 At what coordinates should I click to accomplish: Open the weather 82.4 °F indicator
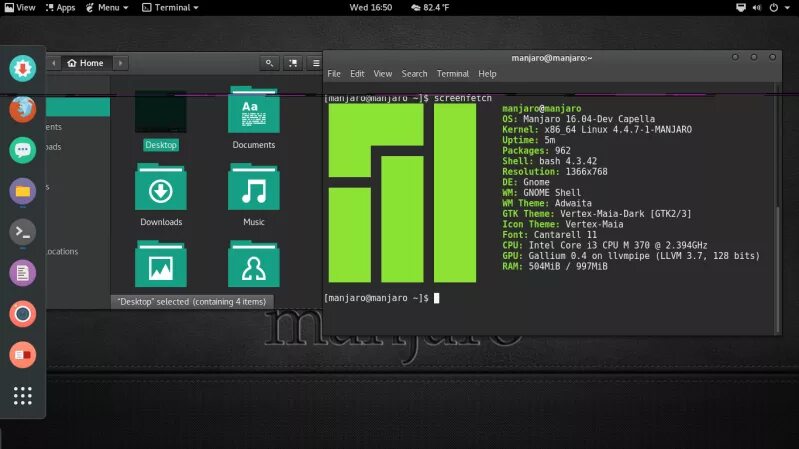coord(430,8)
